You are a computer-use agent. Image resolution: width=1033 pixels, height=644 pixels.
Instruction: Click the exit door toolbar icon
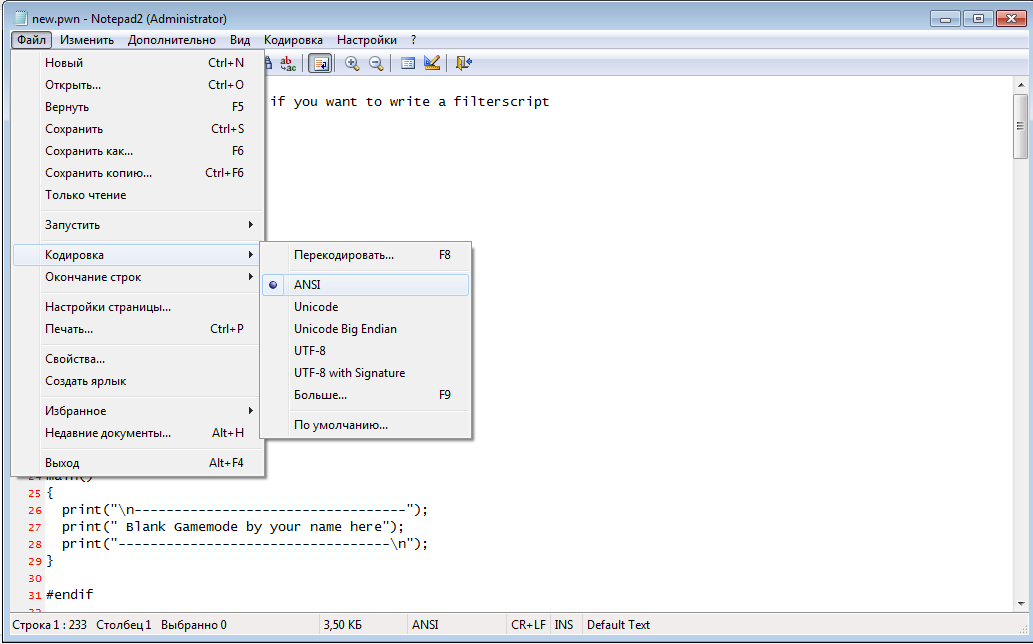[463, 63]
